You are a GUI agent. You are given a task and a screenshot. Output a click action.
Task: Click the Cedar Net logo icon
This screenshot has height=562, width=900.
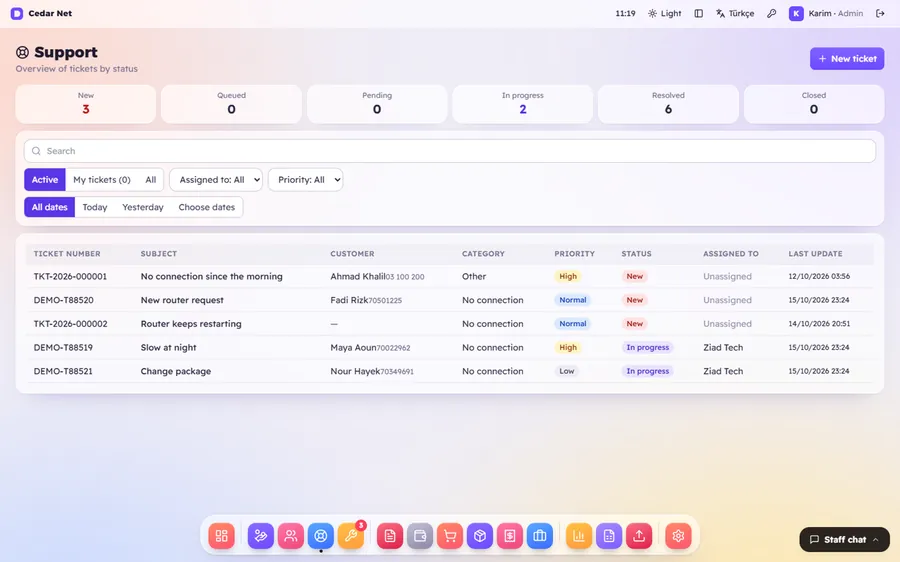[17, 13]
